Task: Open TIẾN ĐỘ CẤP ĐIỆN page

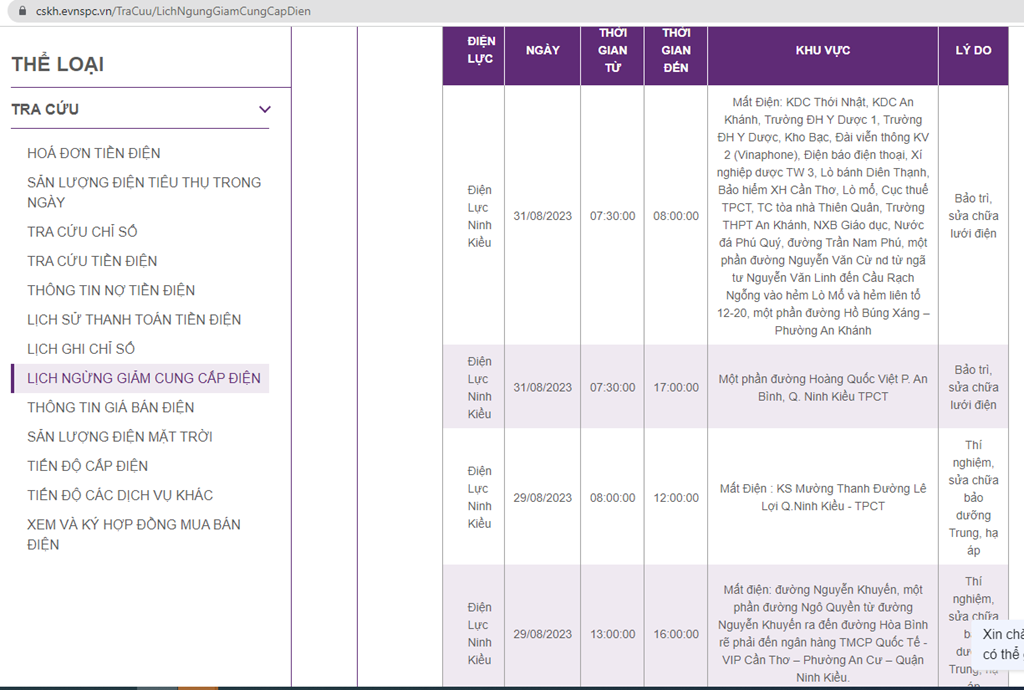Action: (x=88, y=466)
